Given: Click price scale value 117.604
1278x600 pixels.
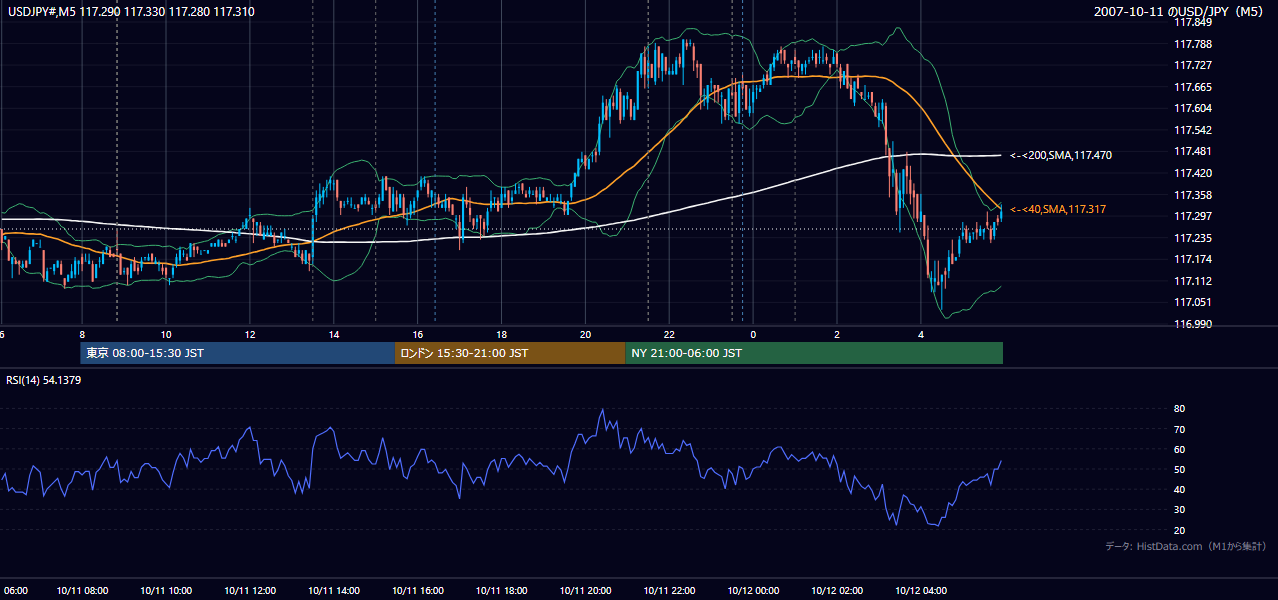Looking at the screenshot, I should [x=1191, y=108].
